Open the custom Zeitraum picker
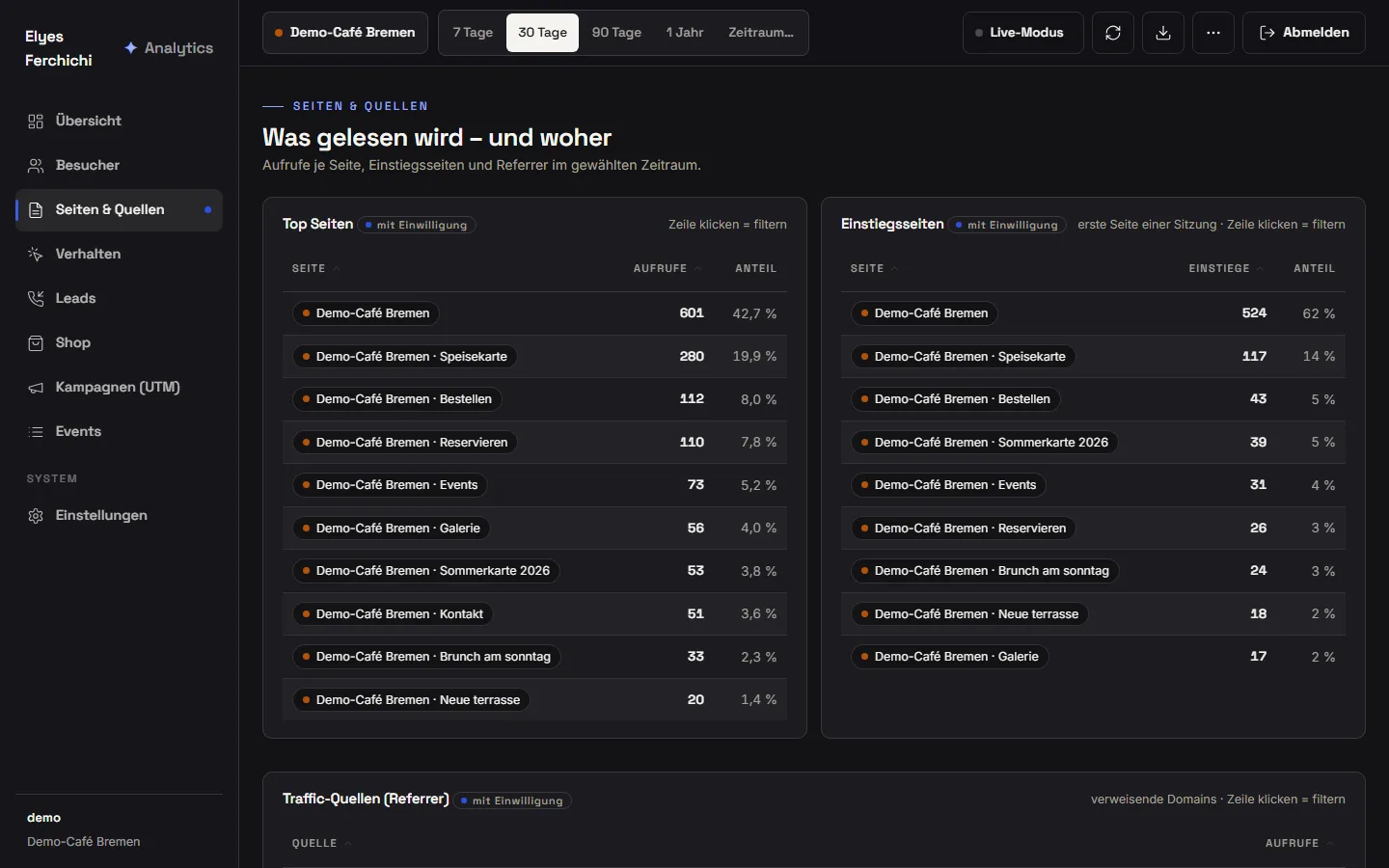 click(761, 33)
